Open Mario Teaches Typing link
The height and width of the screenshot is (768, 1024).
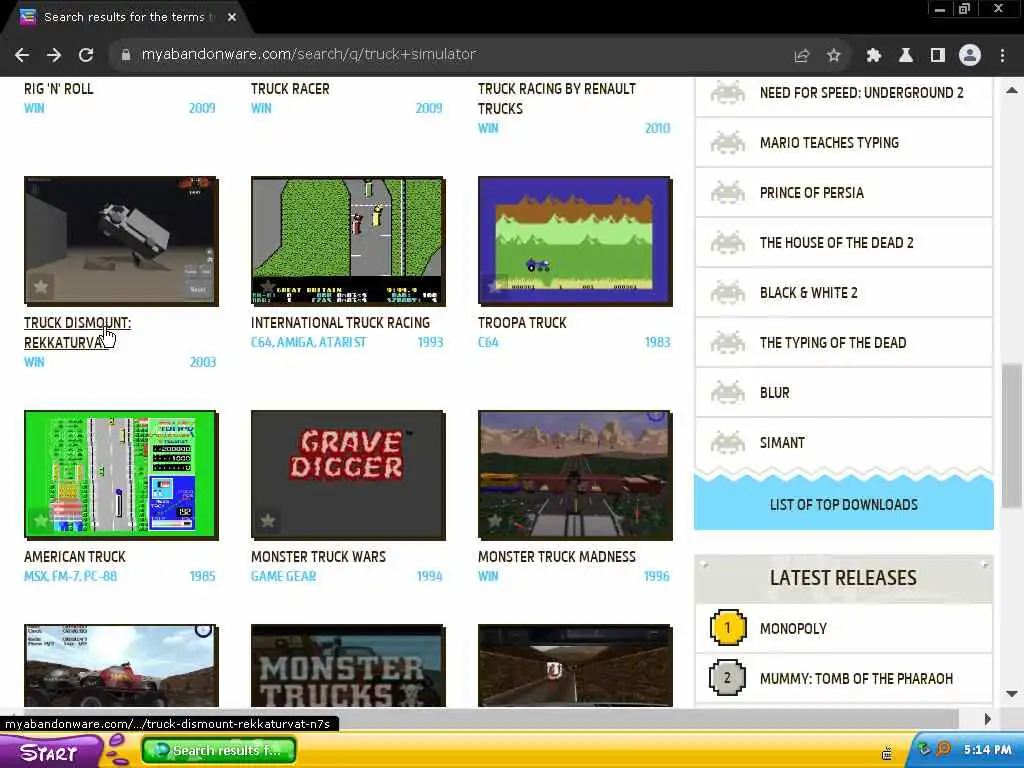829,142
